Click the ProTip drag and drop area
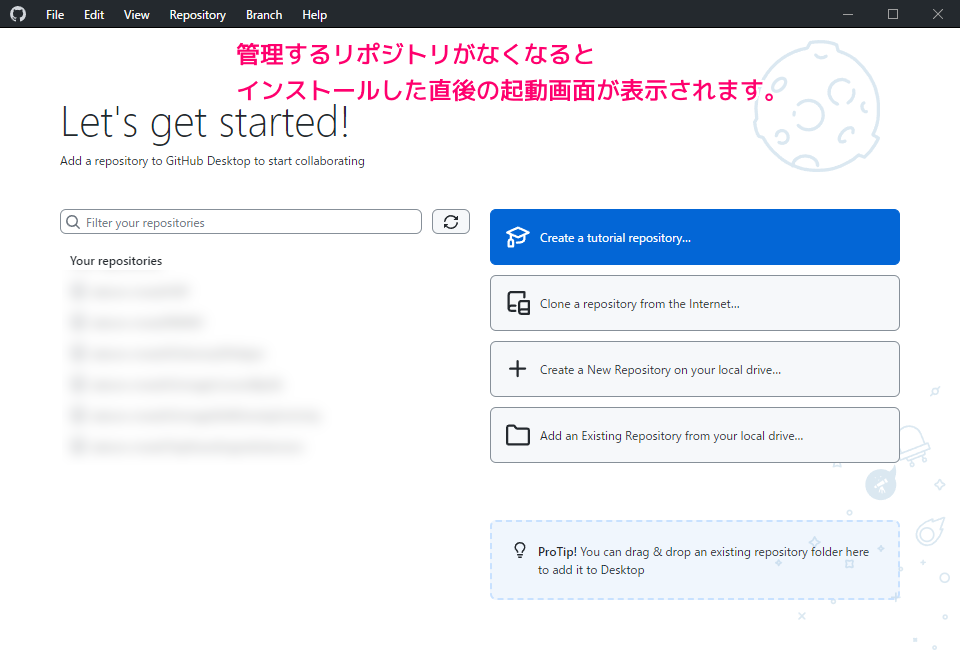The height and width of the screenshot is (660, 960). pos(694,560)
